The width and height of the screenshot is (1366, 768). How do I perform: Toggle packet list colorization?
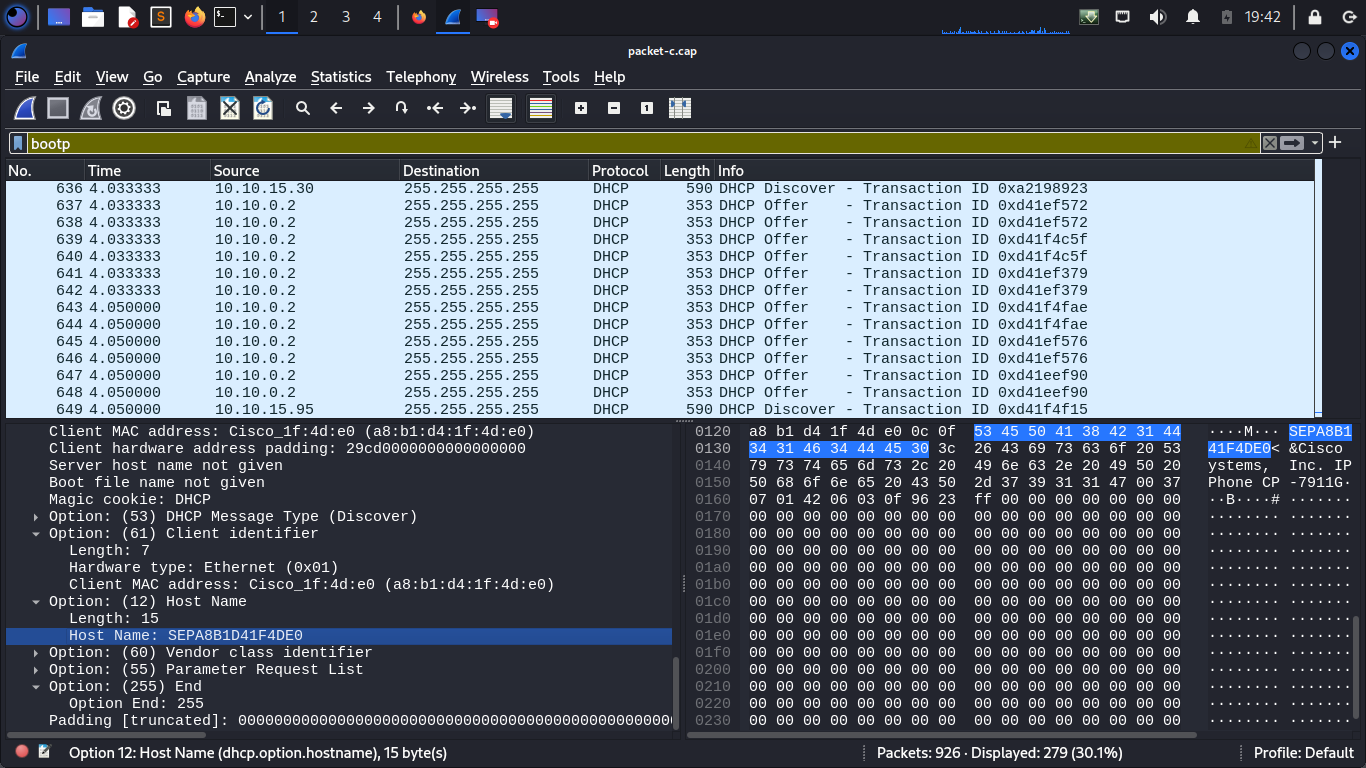(541, 108)
